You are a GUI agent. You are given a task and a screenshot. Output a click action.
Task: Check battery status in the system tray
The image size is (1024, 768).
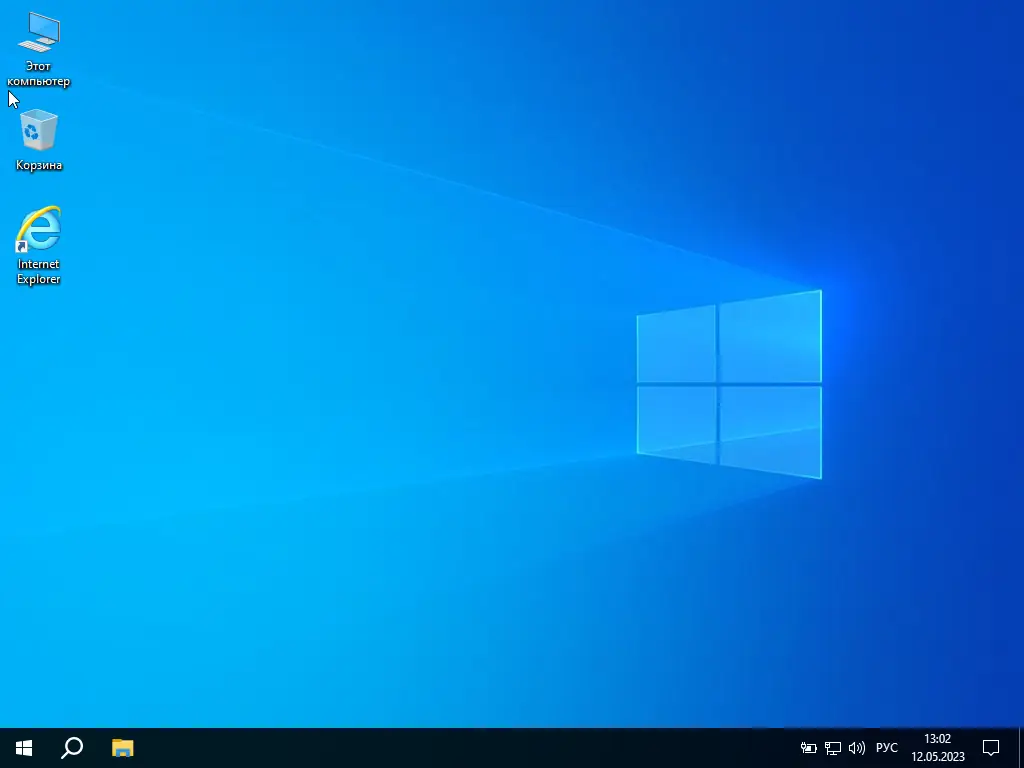(x=808, y=747)
